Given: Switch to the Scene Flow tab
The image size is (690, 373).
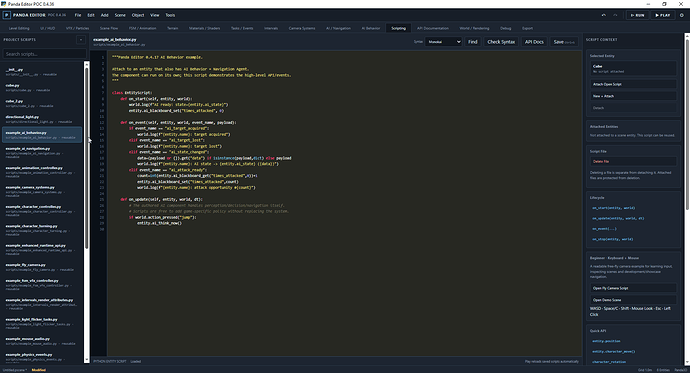Looking at the screenshot, I should (x=109, y=28).
